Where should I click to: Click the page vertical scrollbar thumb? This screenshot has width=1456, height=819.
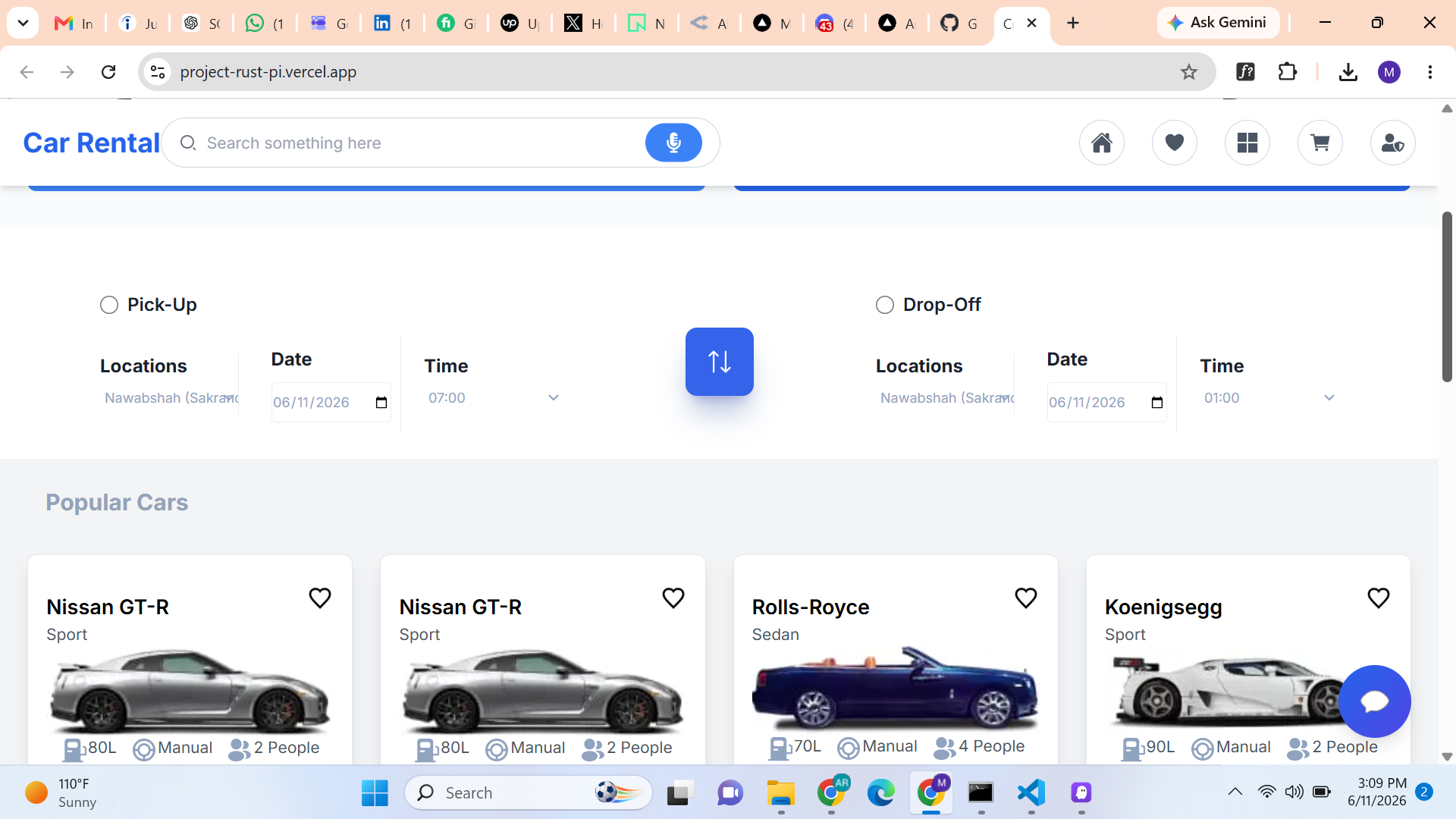click(x=1447, y=297)
